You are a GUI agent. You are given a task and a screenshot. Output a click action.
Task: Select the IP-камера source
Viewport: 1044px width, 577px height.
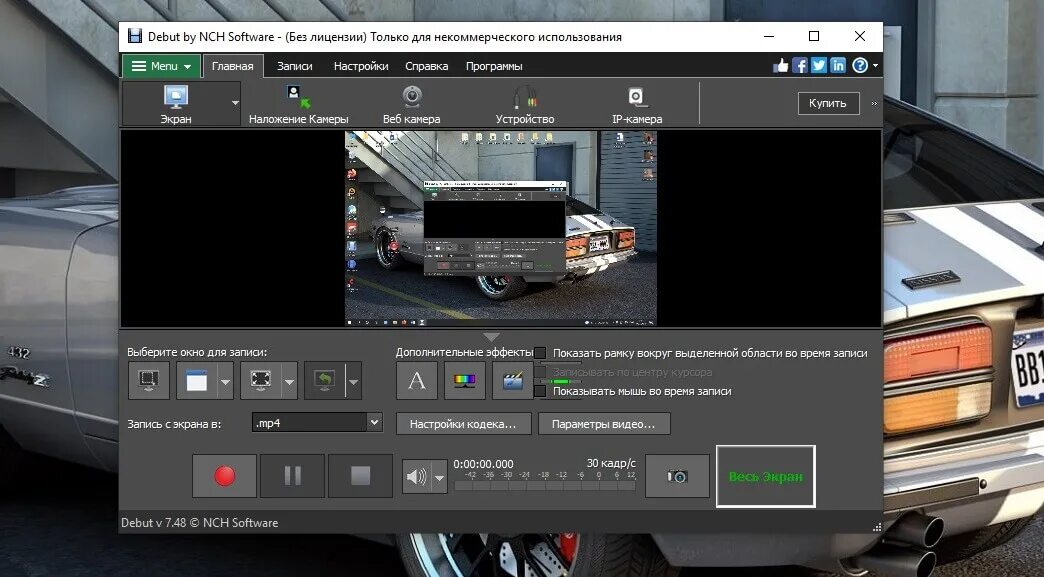coord(637,104)
